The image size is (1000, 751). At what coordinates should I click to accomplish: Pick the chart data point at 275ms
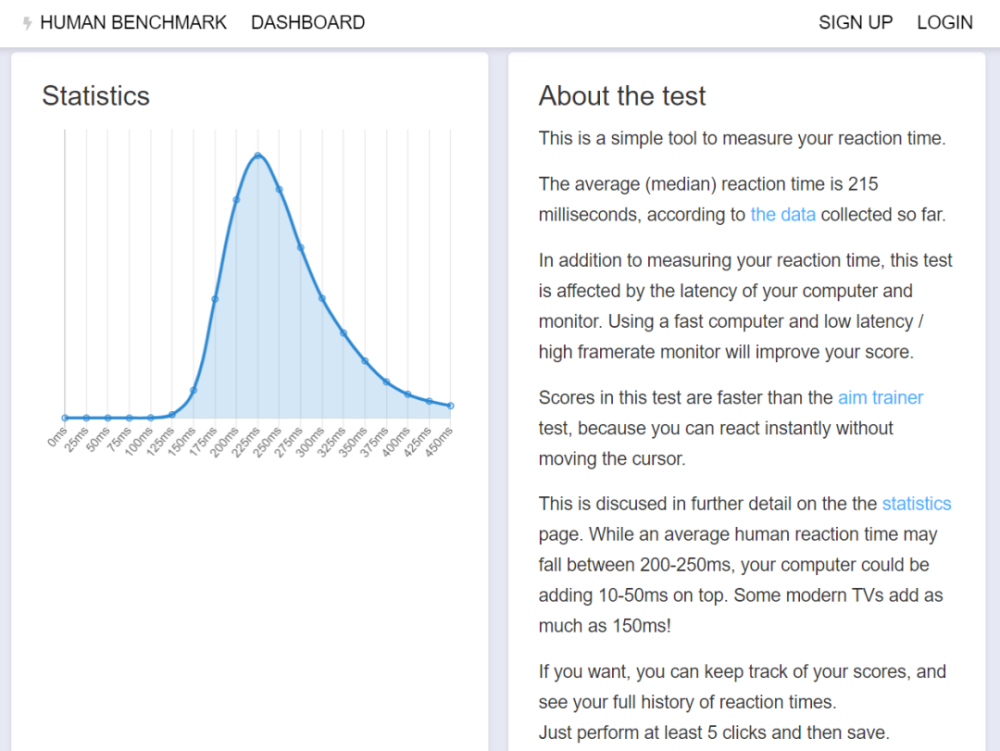point(300,247)
